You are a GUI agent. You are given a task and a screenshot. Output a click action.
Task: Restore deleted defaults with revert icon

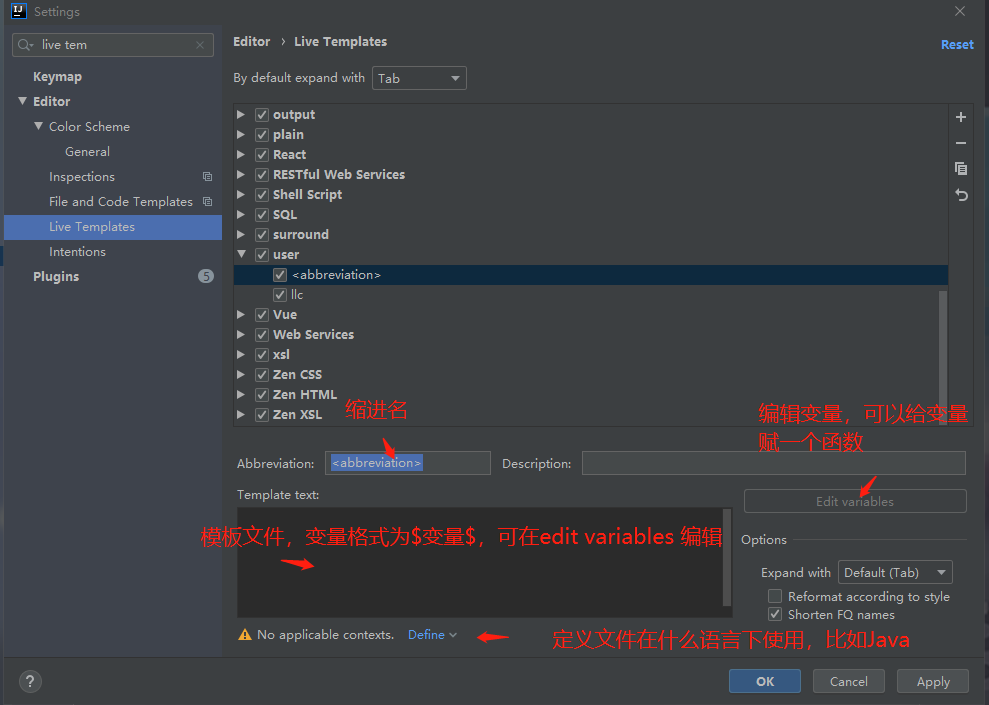961,195
